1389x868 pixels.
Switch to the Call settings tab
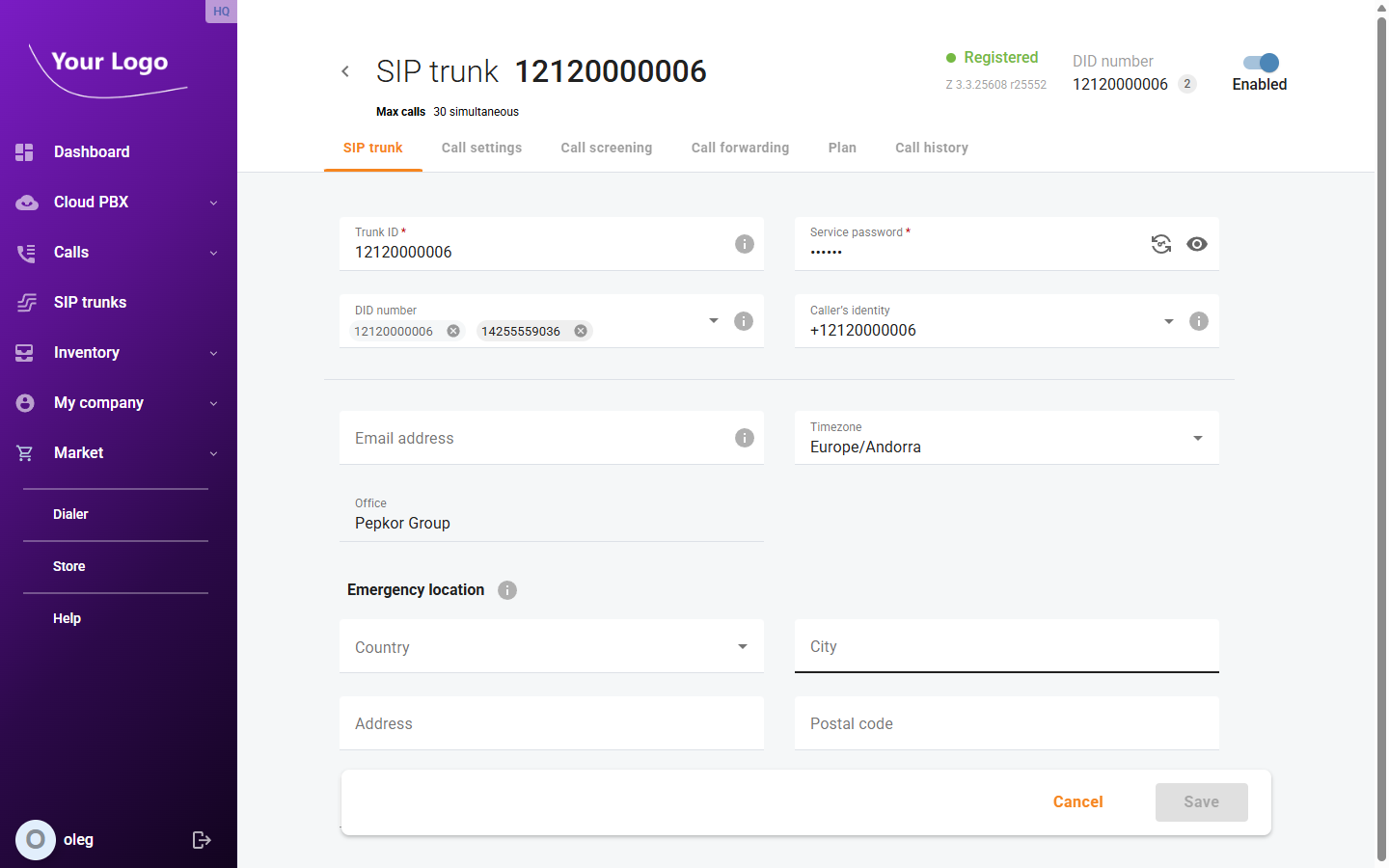tap(481, 148)
